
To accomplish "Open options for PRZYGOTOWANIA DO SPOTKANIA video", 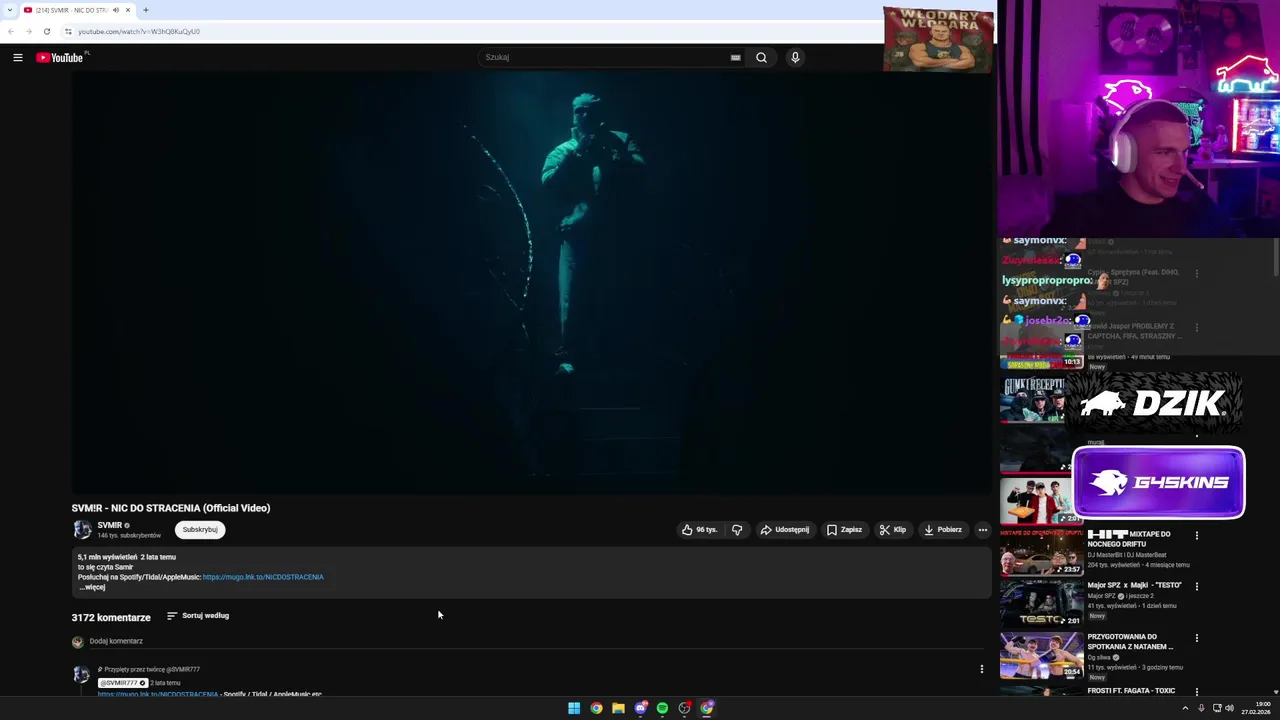I will tap(1197, 638).
